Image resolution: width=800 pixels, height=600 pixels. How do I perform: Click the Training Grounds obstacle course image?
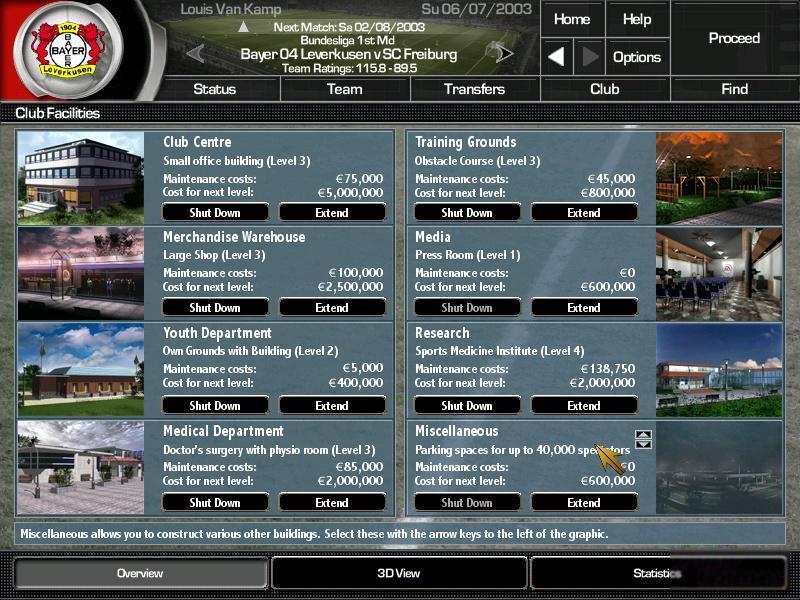coord(719,178)
